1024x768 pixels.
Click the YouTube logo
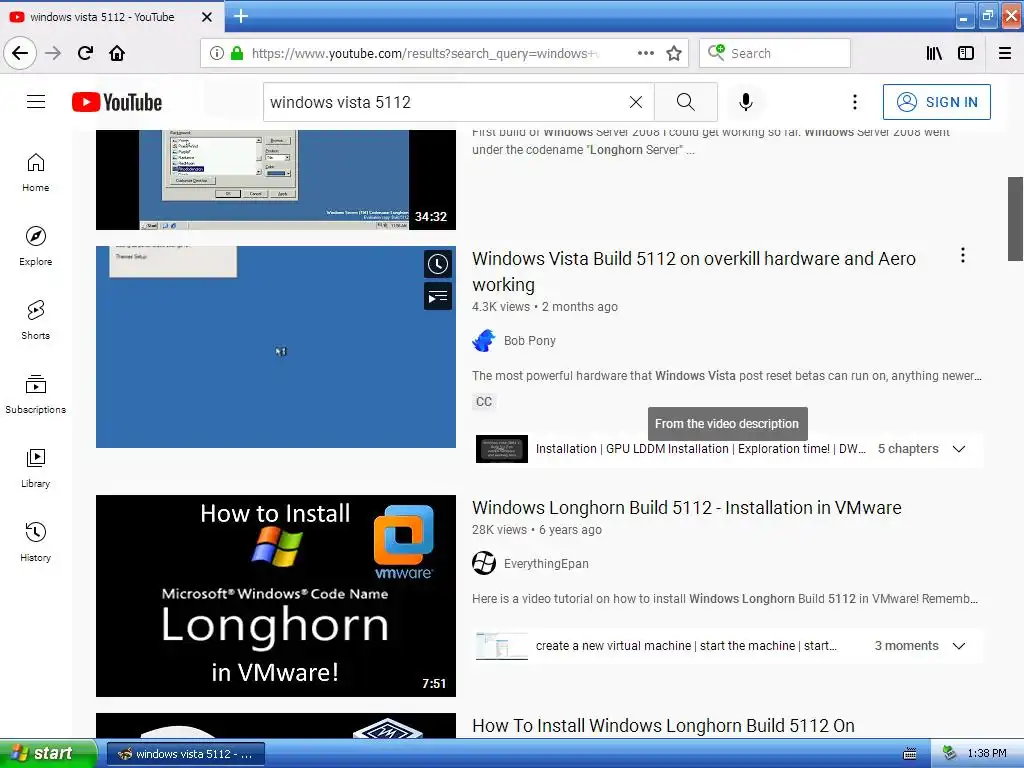[117, 102]
